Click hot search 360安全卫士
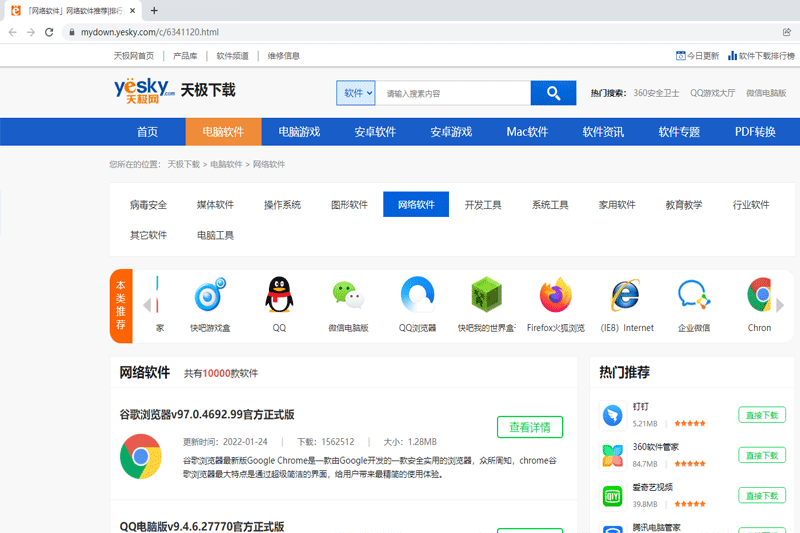The width and height of the screenshot is (800, 533). tap(656, 93)
